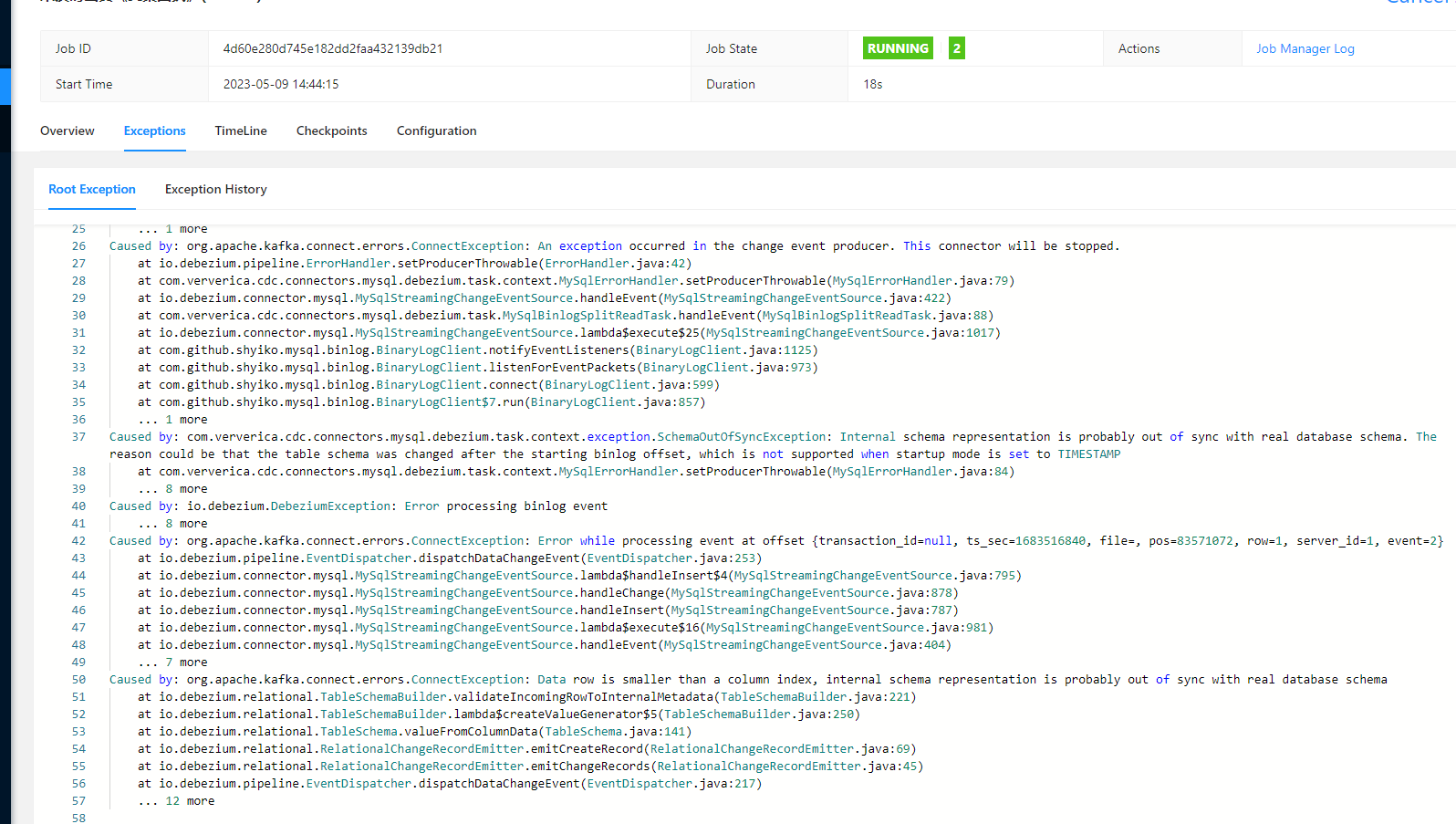This screenshot has height=824, width=1456.
Task: Click the duration value 18s
Action: [x=873, y=84]
